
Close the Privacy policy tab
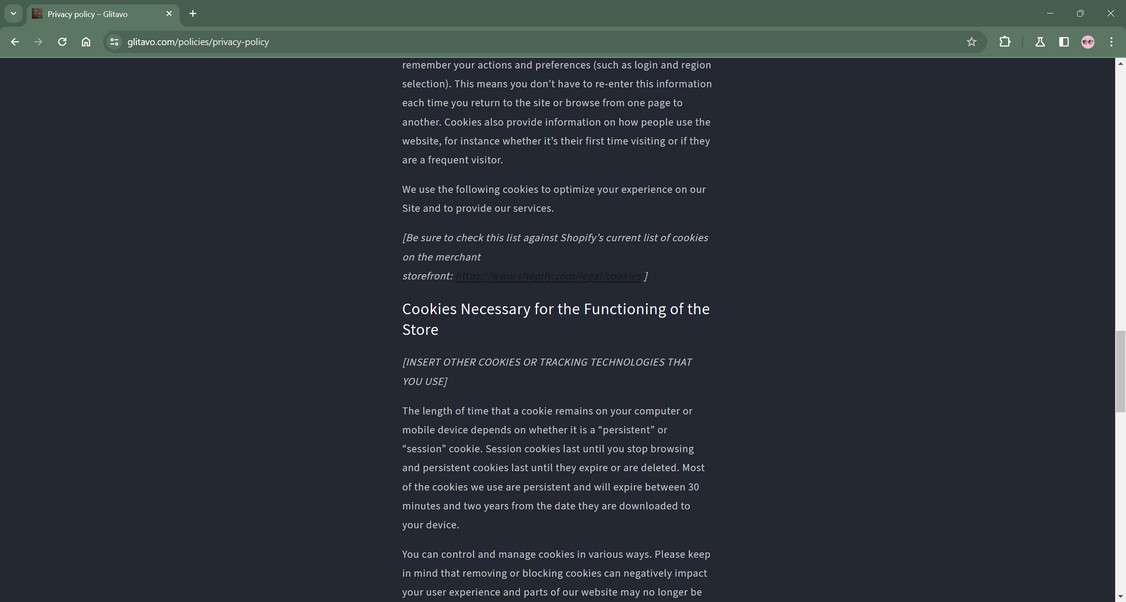[x=169, y=14]
